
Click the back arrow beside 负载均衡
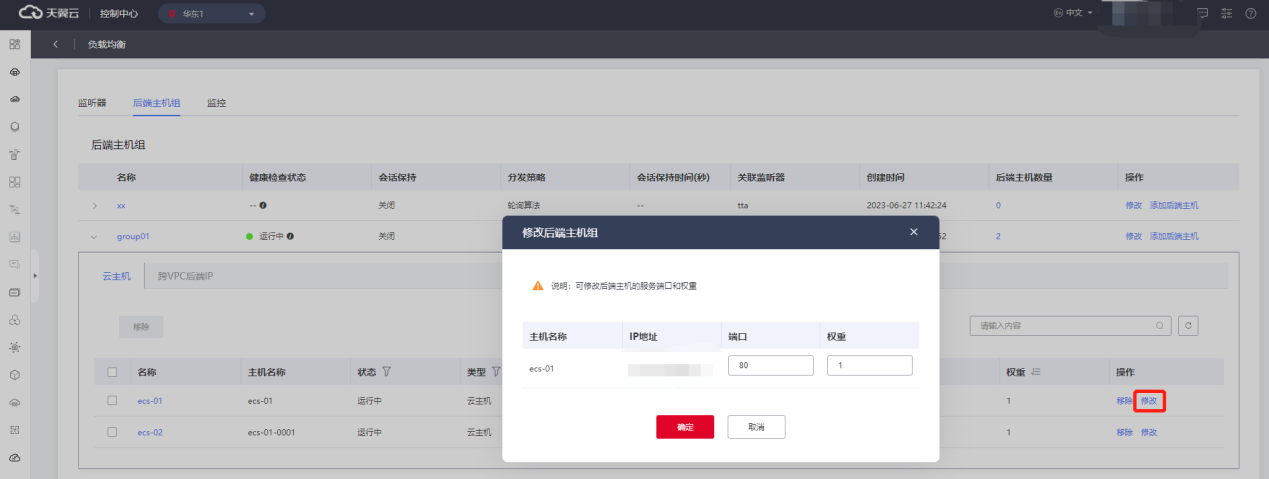pyautogui.click(x=56, y=45)
